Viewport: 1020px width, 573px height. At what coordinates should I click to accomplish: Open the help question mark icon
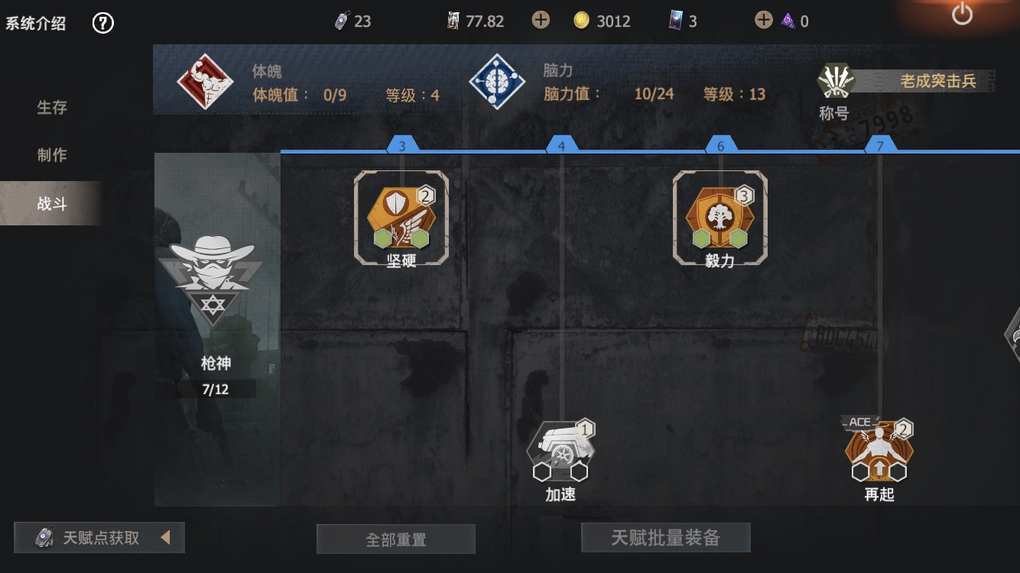coord(103,23)
